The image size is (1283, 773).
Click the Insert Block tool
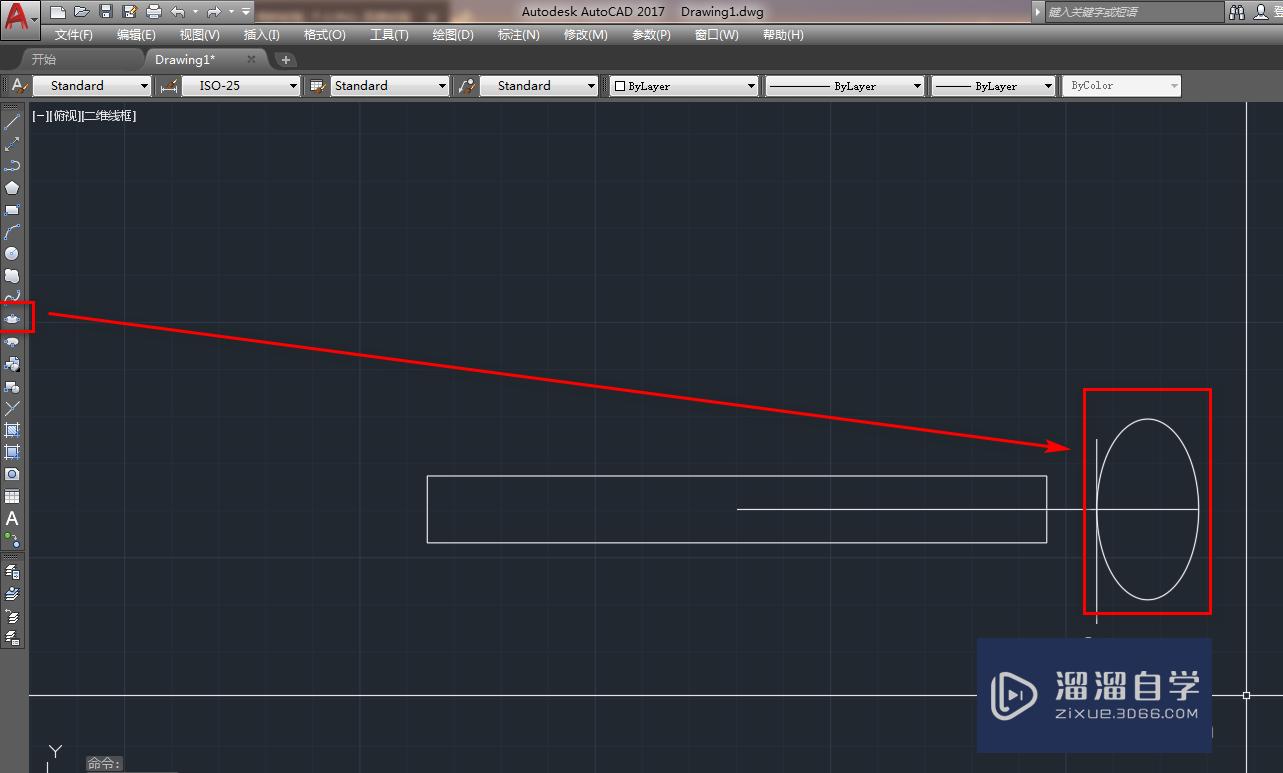(12, 364)
